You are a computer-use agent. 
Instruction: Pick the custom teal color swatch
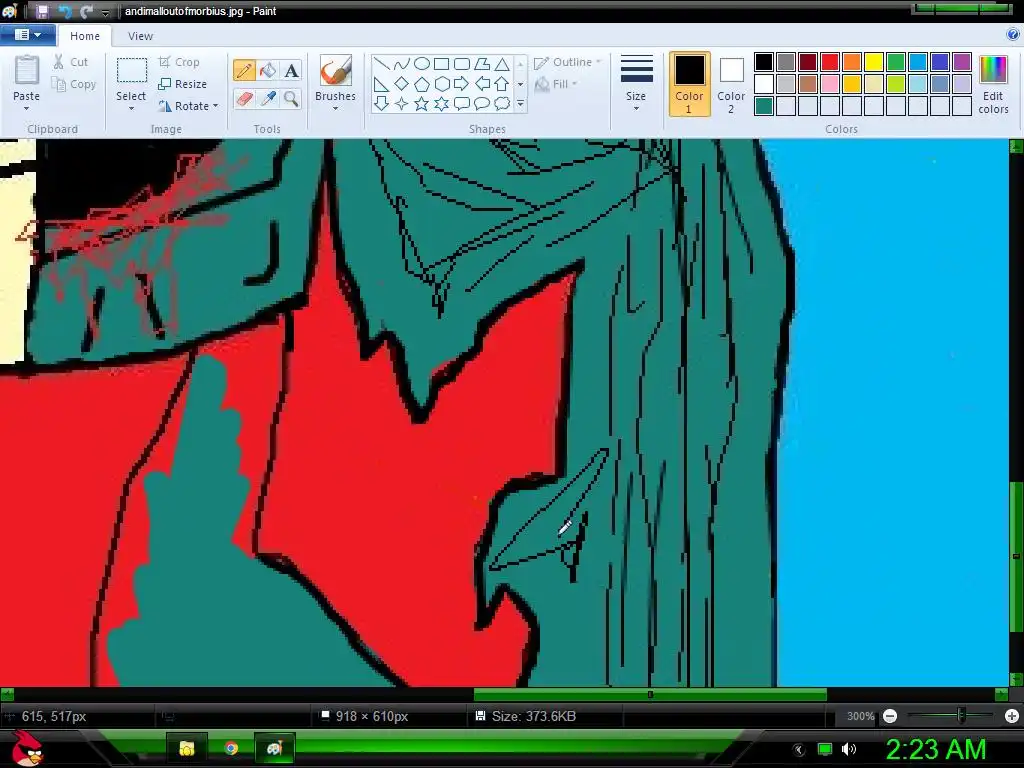(764, 106)
